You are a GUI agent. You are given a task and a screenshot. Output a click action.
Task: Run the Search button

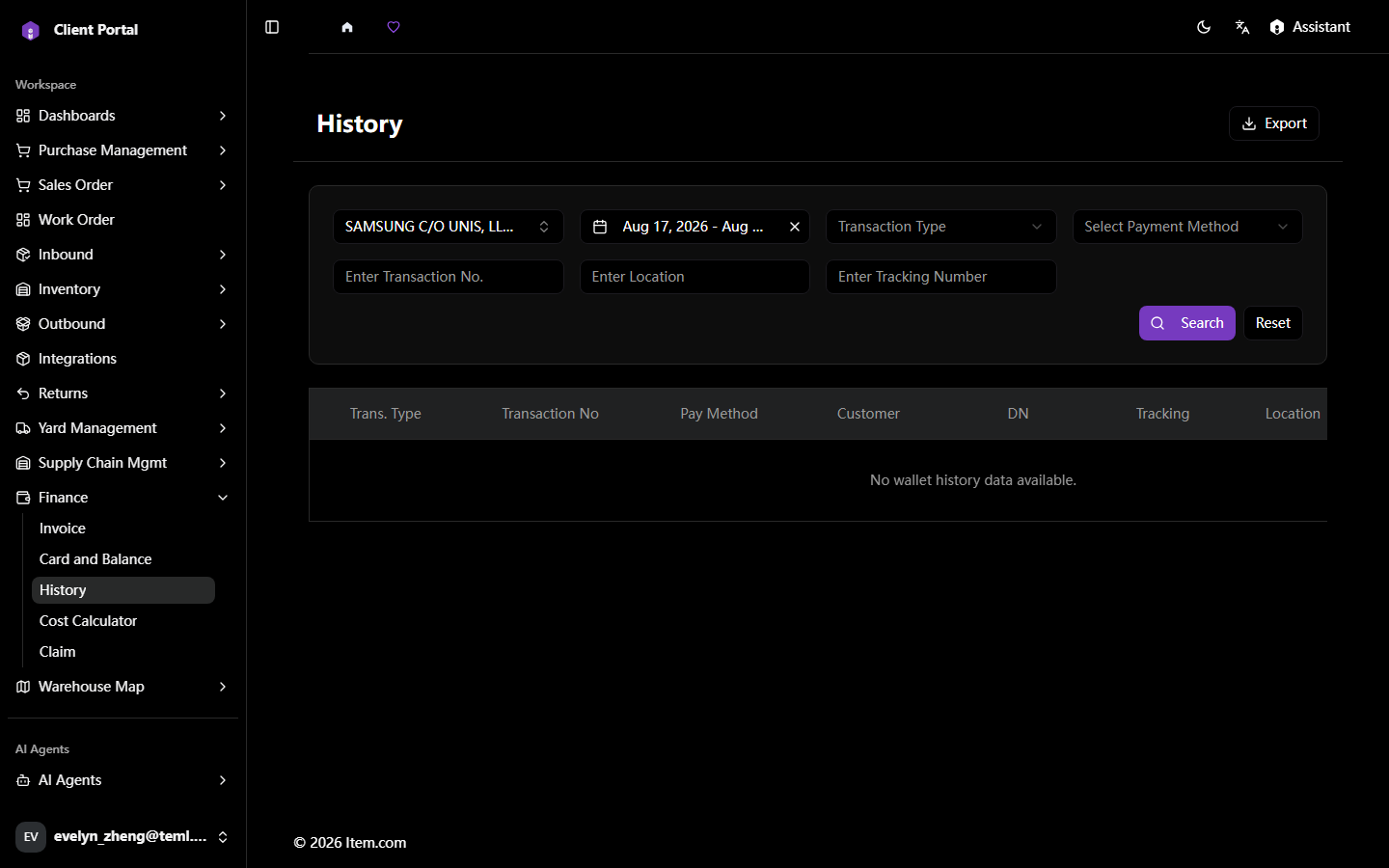point(1187,323)
